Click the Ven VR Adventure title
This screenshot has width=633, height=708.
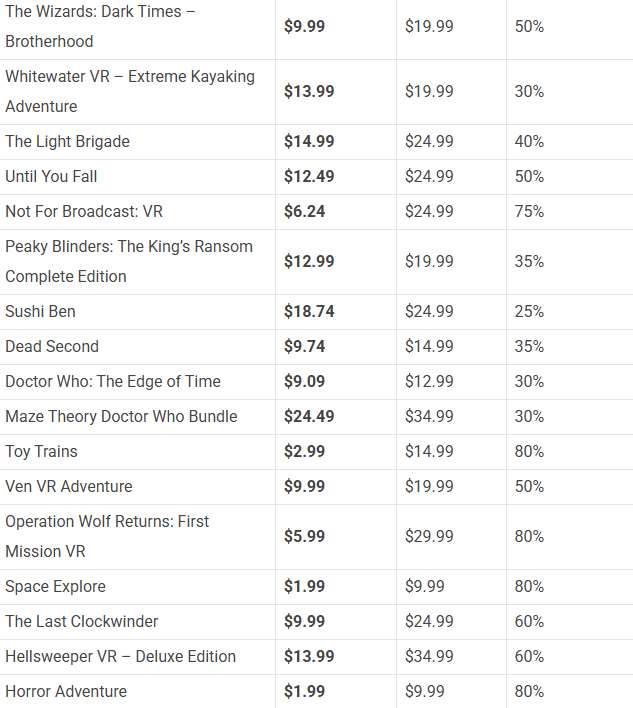[68, 487]
